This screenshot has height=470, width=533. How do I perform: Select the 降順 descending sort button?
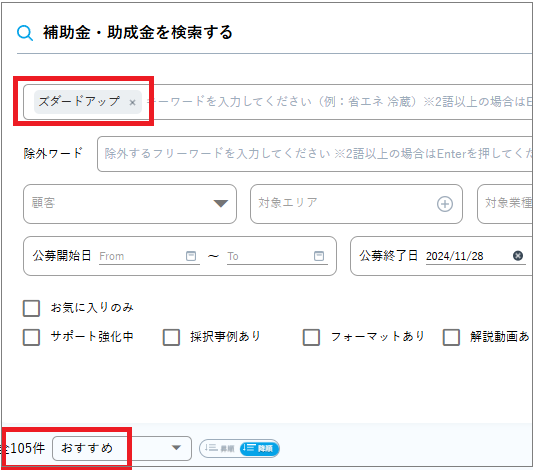click(259, 448)
